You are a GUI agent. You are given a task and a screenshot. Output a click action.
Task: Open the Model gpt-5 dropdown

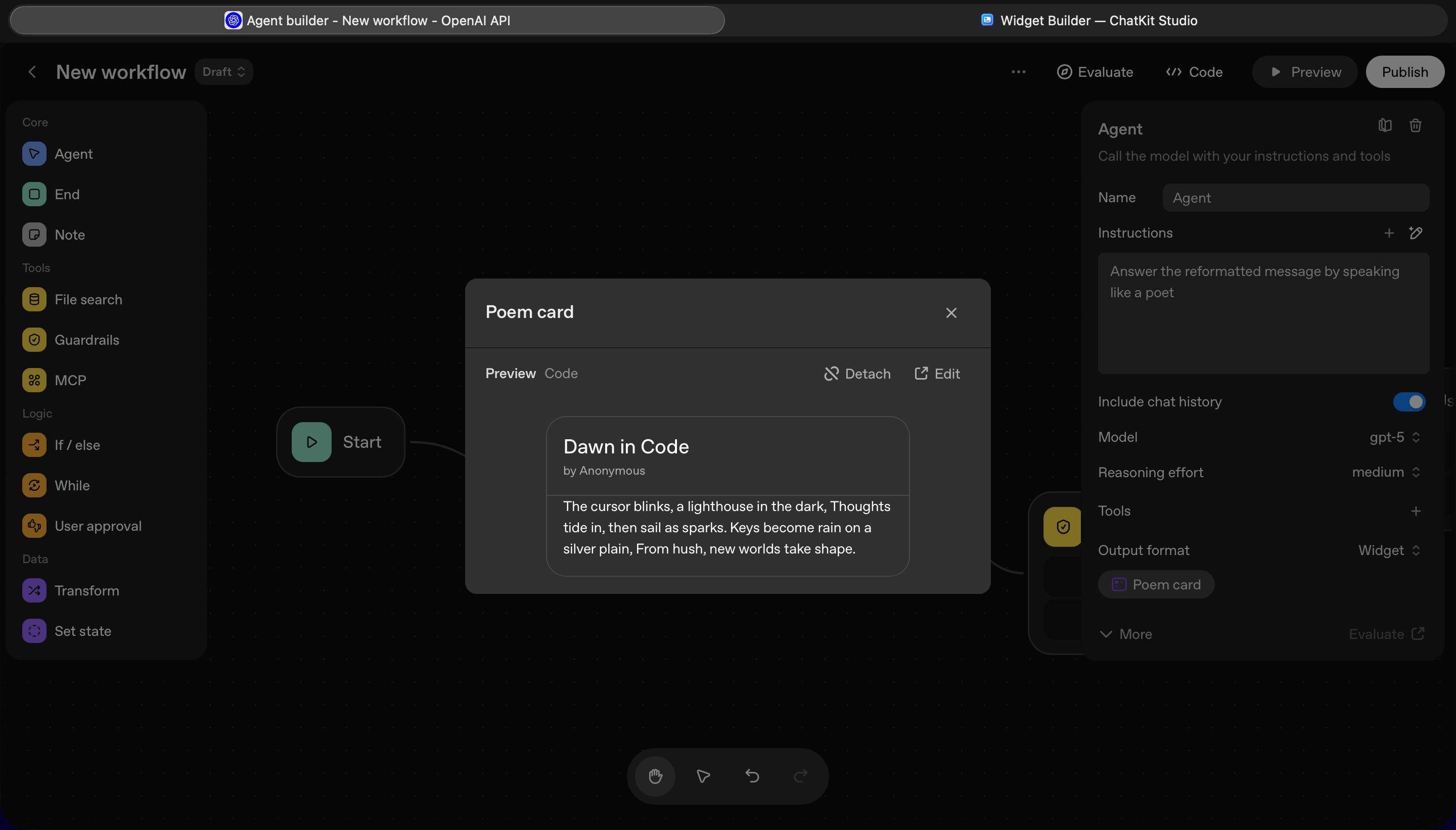[1394, 437]
